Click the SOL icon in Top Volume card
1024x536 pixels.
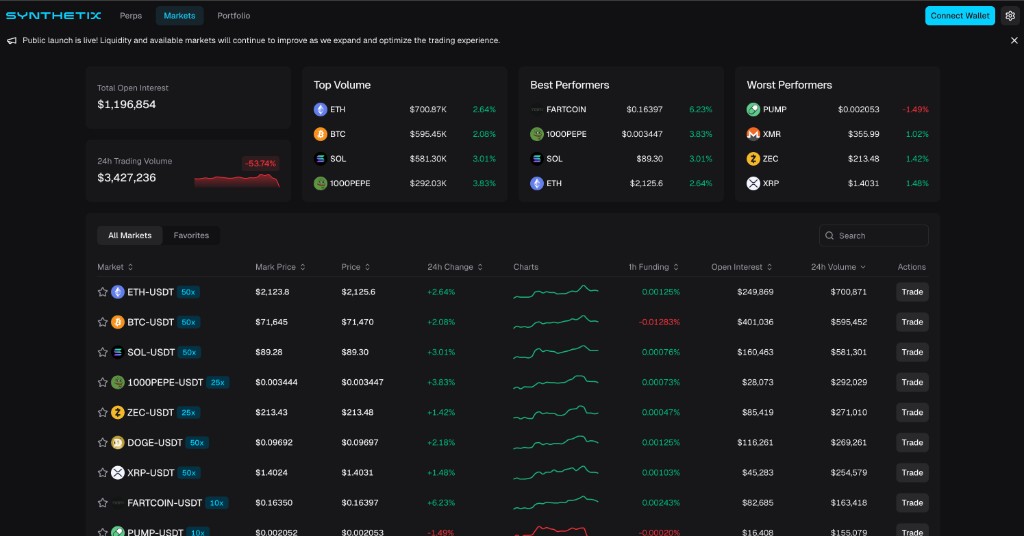(320, 159)
